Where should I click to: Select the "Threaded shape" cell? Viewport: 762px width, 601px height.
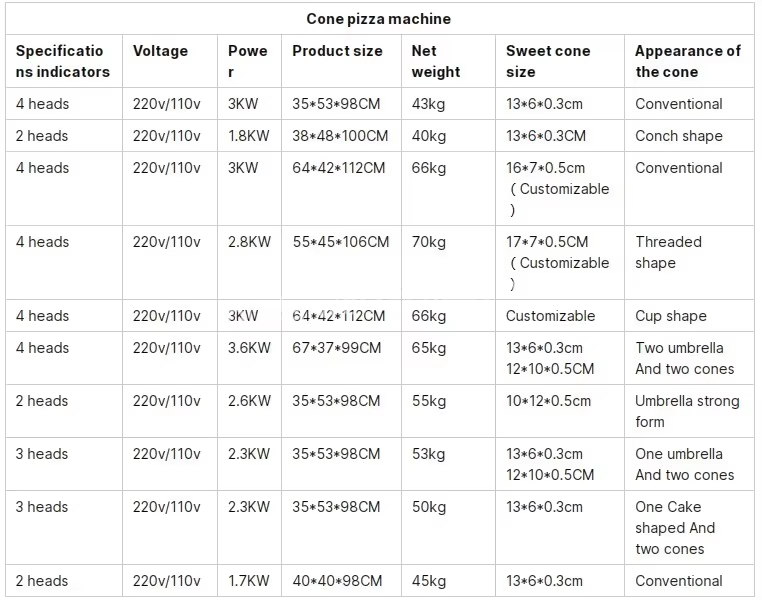pos(668,252)
